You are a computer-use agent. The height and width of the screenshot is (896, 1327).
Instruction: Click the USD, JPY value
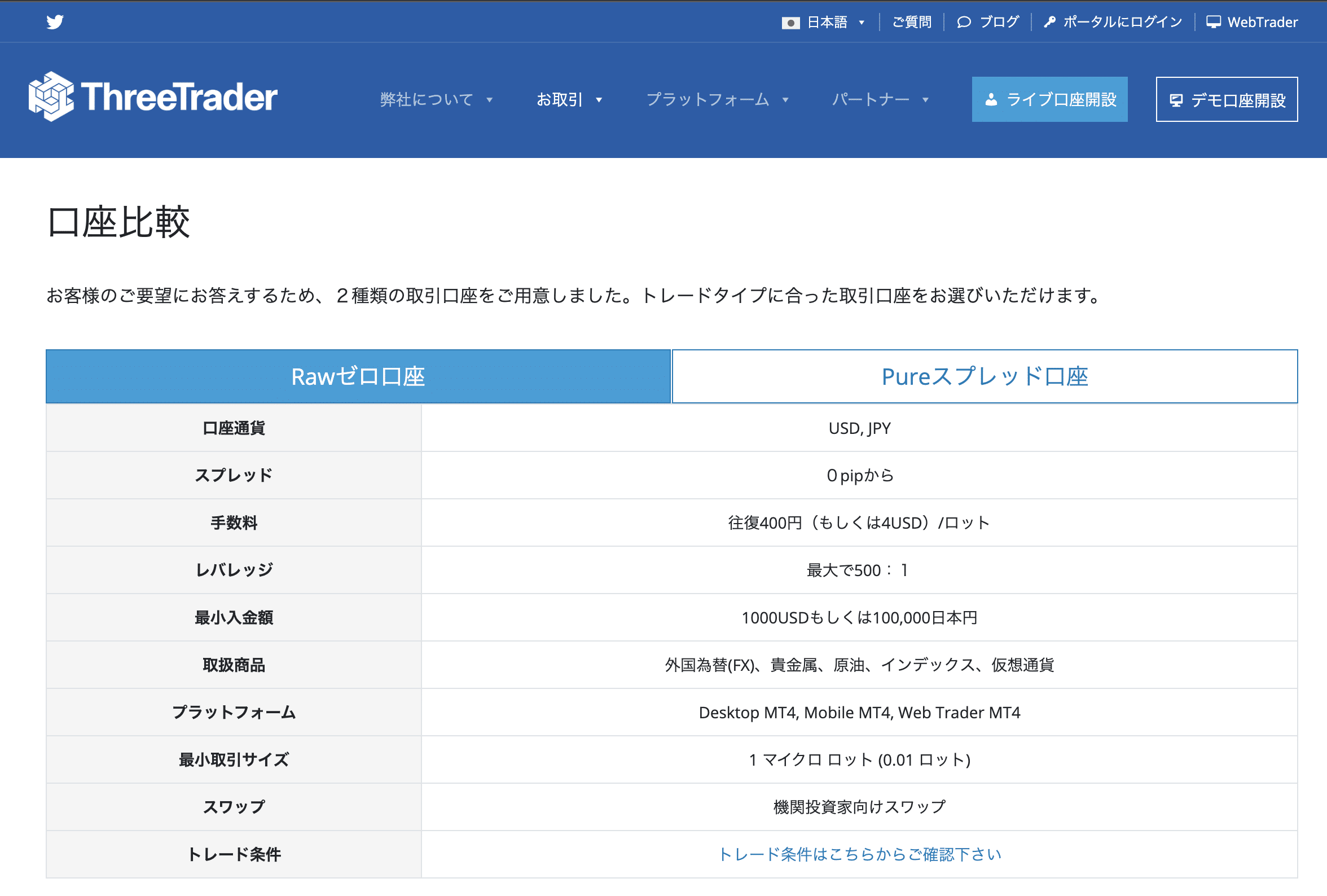click(x=859, y=428)
